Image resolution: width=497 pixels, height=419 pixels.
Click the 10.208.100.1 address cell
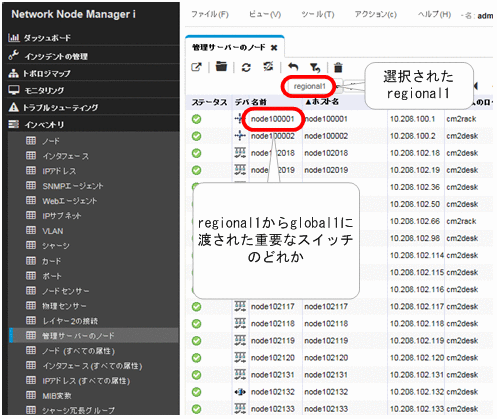tap(412, 119)
